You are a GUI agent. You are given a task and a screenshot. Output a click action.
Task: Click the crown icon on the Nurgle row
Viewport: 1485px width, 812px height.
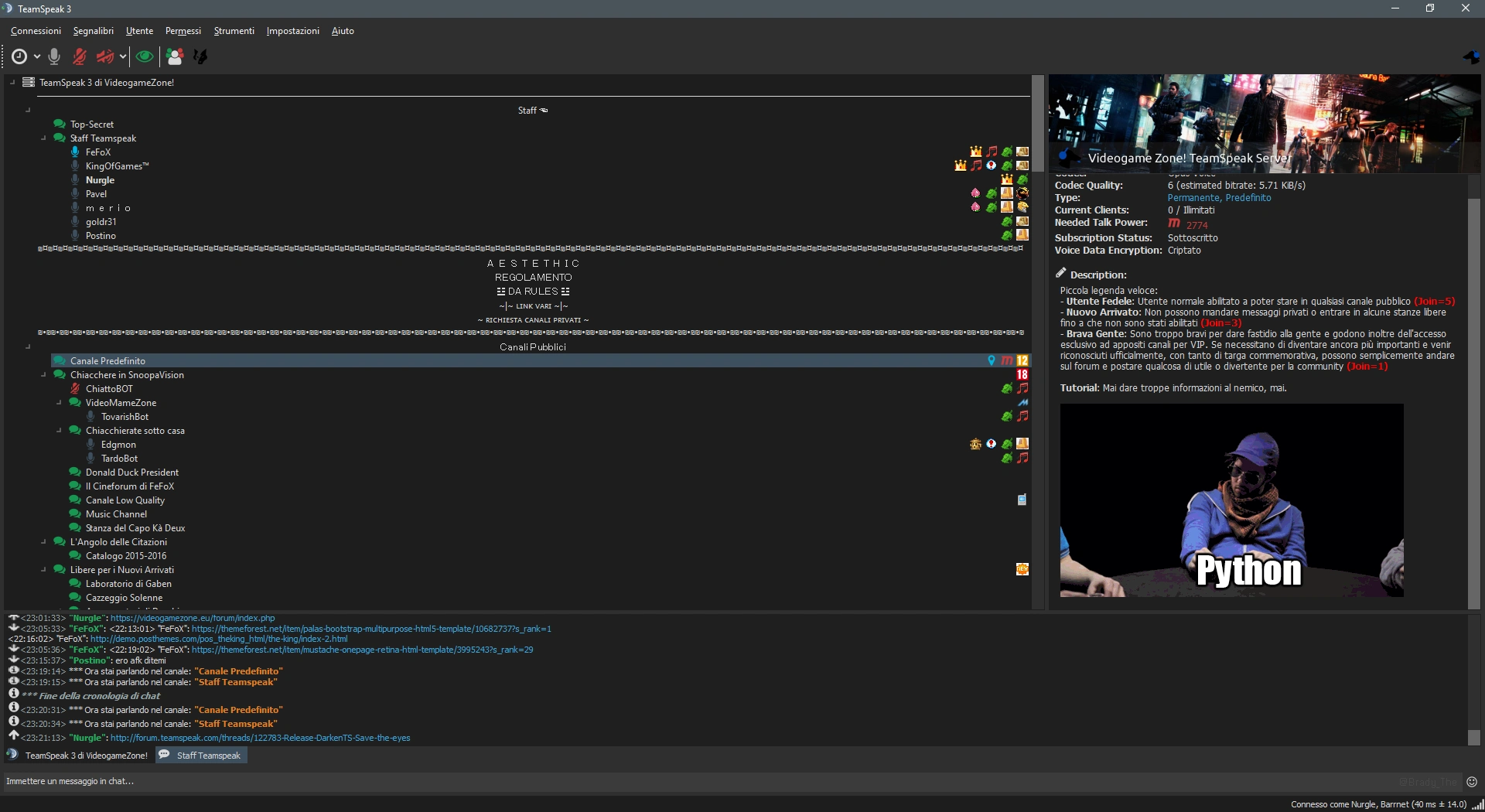pyautogui.click(x=1007, y=179)
